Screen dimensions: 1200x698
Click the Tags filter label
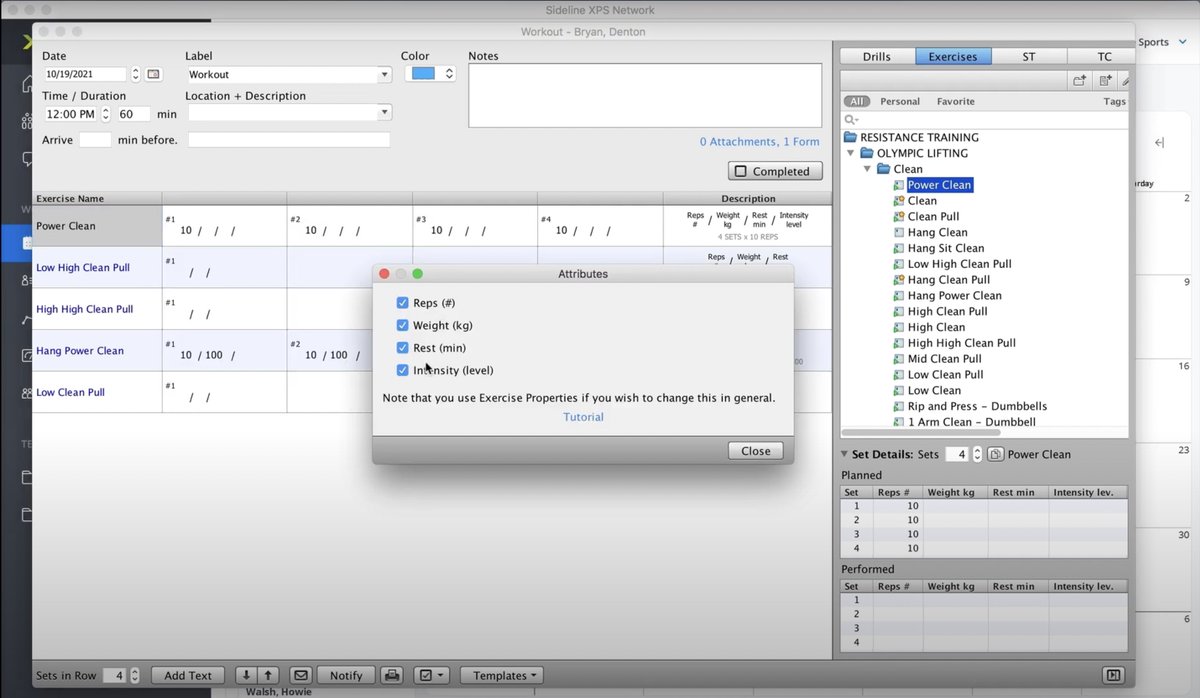point(1114,101)
